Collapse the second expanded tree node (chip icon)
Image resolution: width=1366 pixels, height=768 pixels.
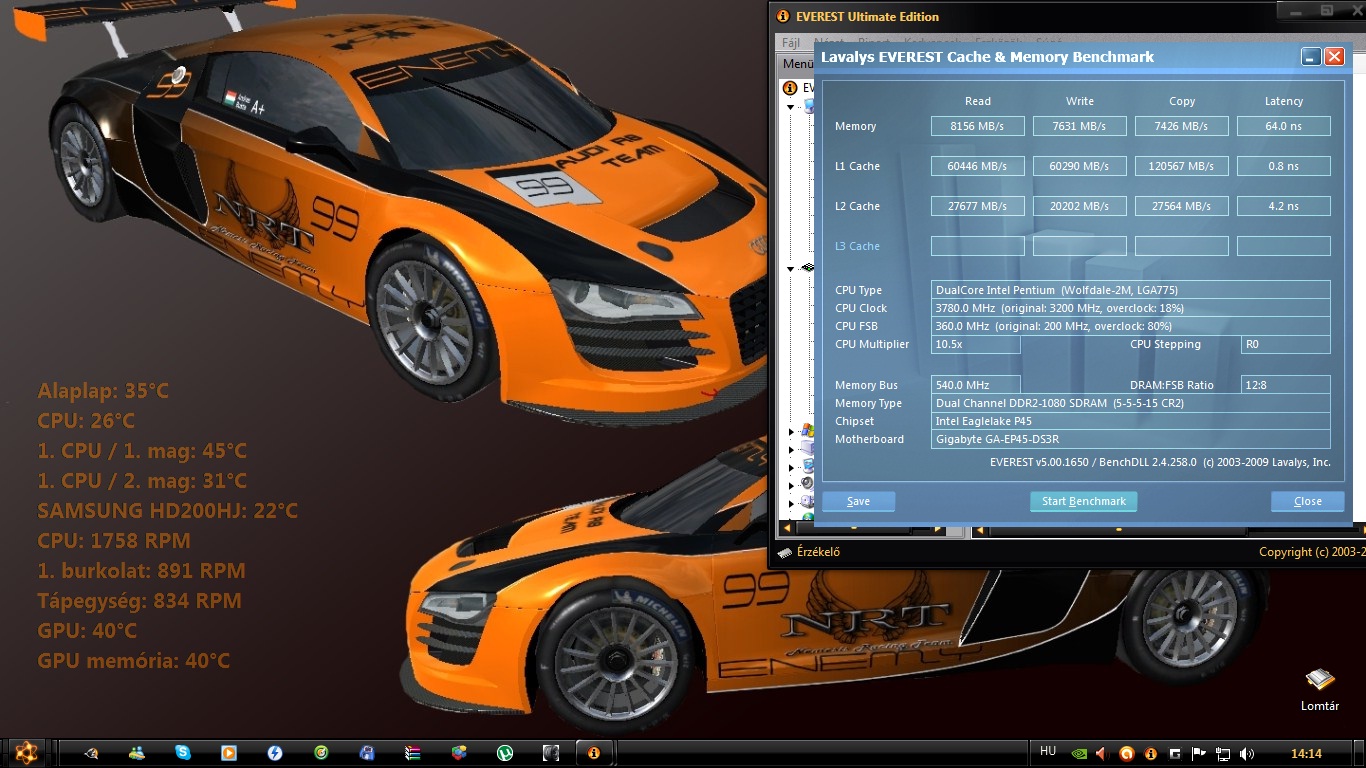point(790,268)
